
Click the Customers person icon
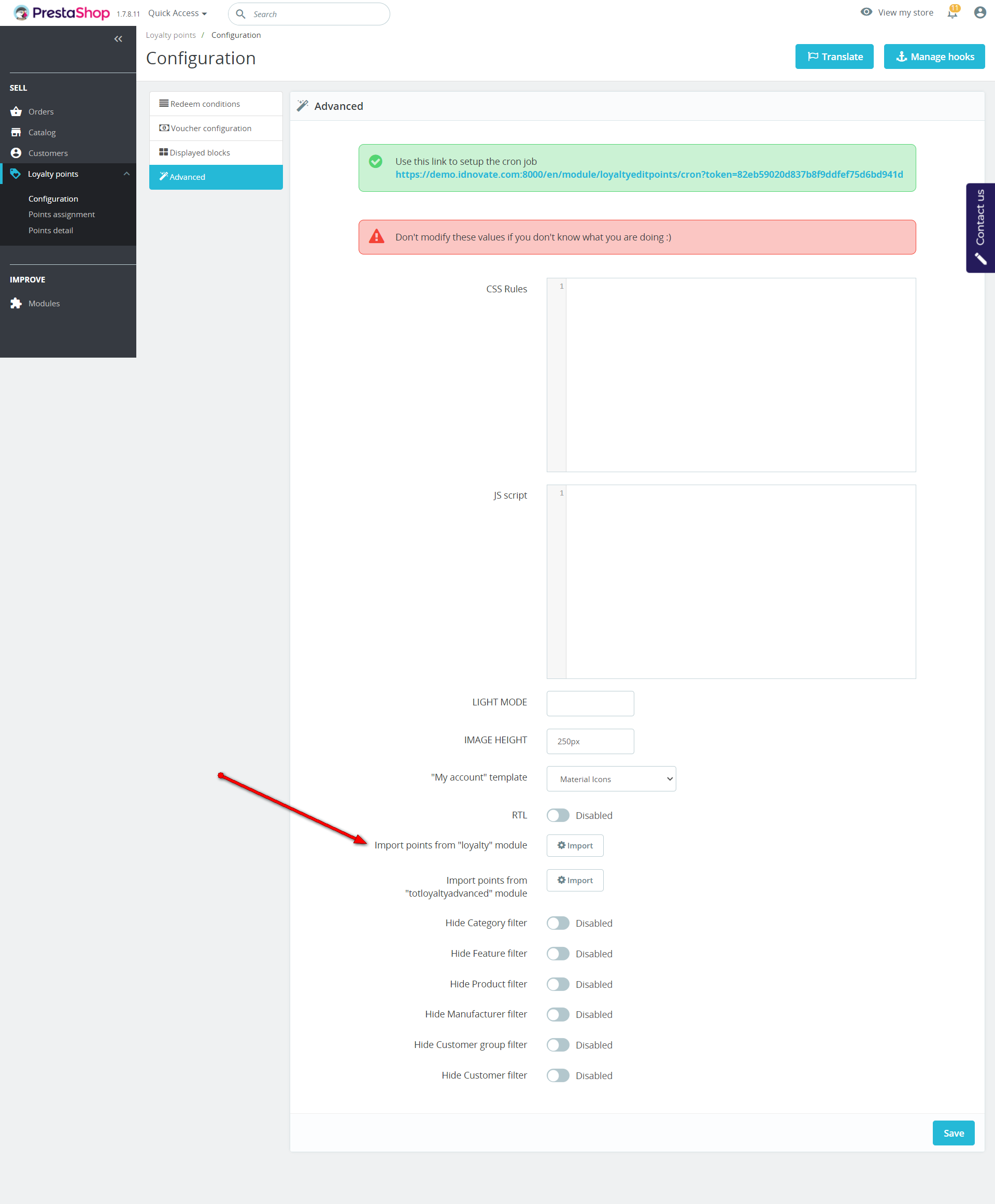pos(16,153)
